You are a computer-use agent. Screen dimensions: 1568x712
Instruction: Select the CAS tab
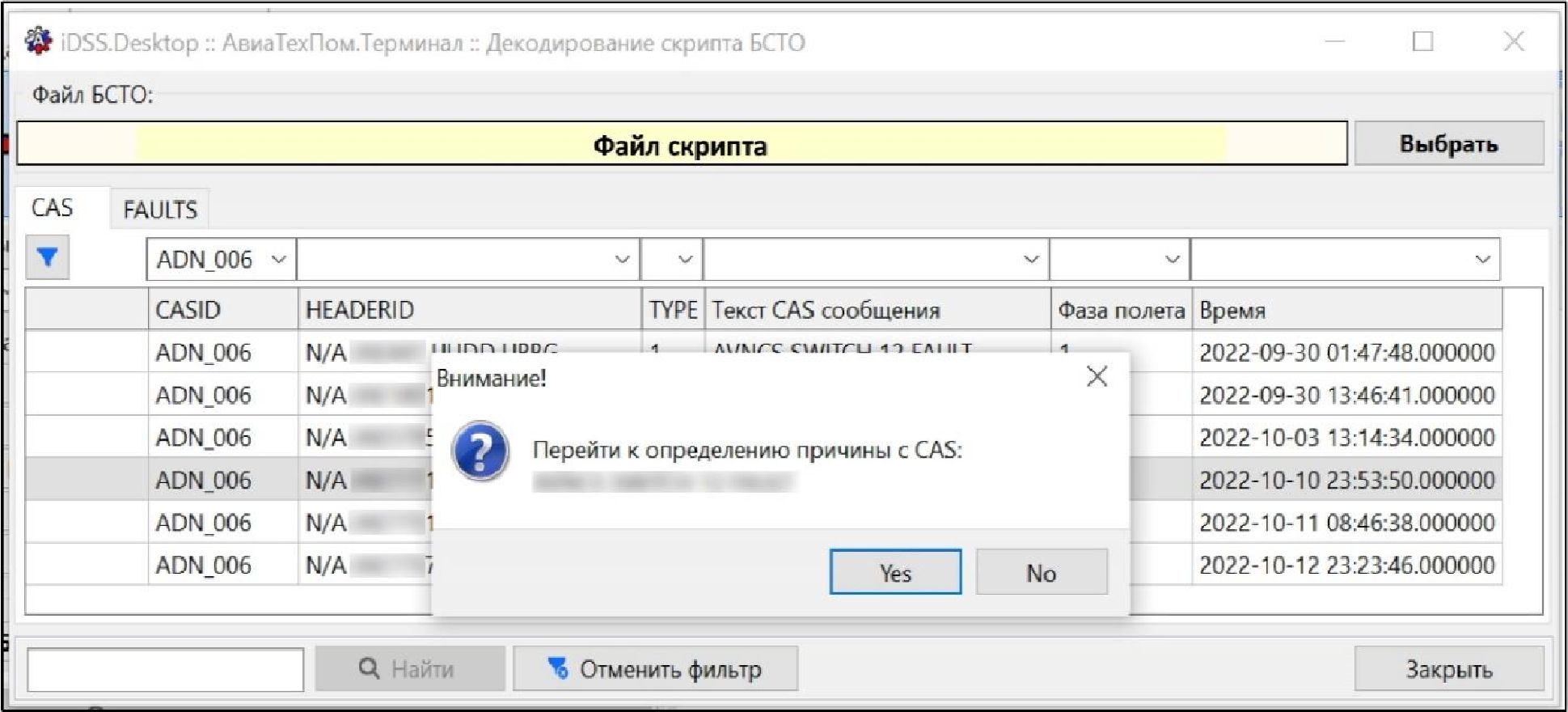53,208
